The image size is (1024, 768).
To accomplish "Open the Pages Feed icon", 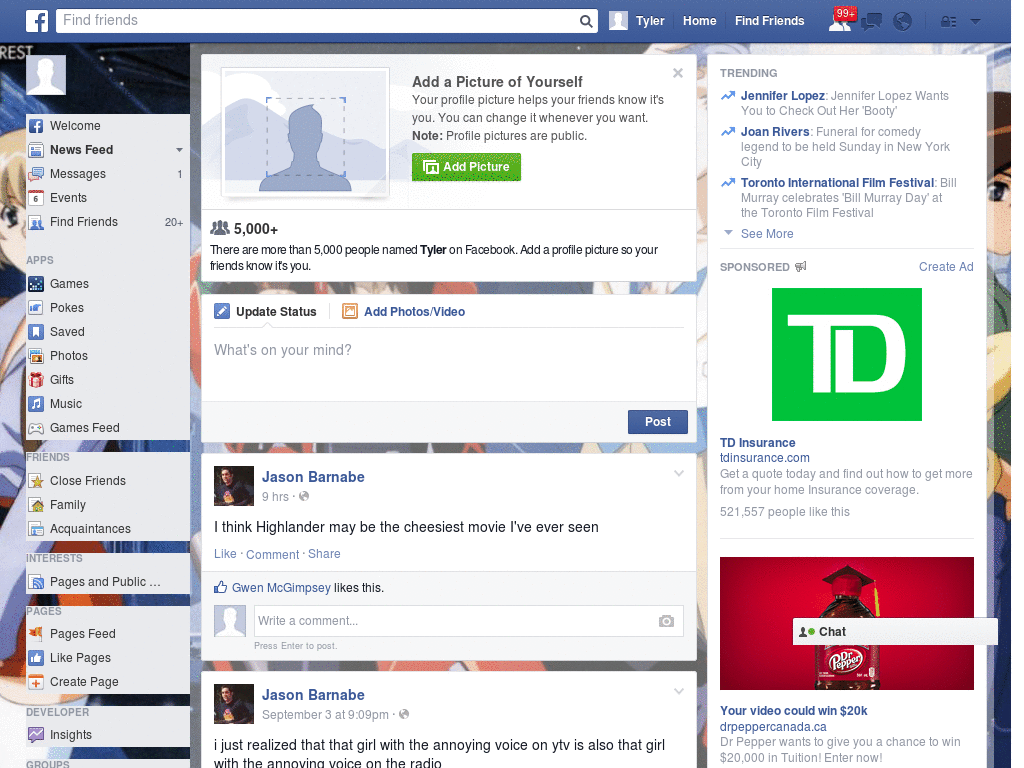I will tap(36, 633).
